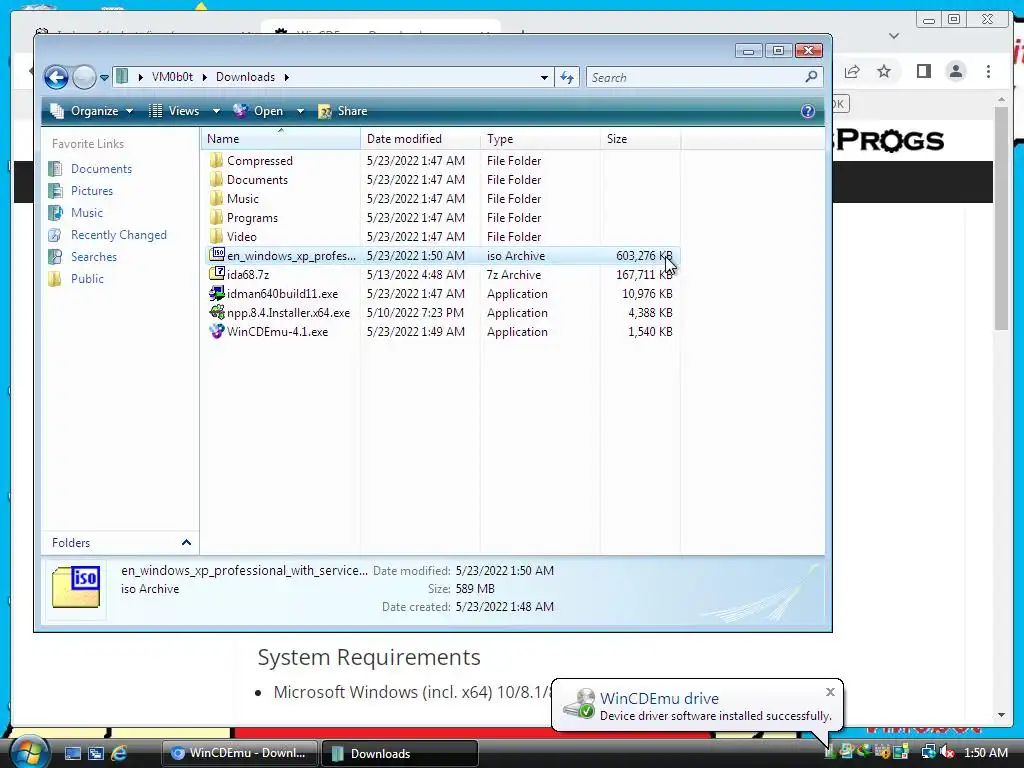This screenshot has width=1024, height=768.
Task: Sort by the Date modified column header
Action: pyautogui.click(x=420, y=138)
